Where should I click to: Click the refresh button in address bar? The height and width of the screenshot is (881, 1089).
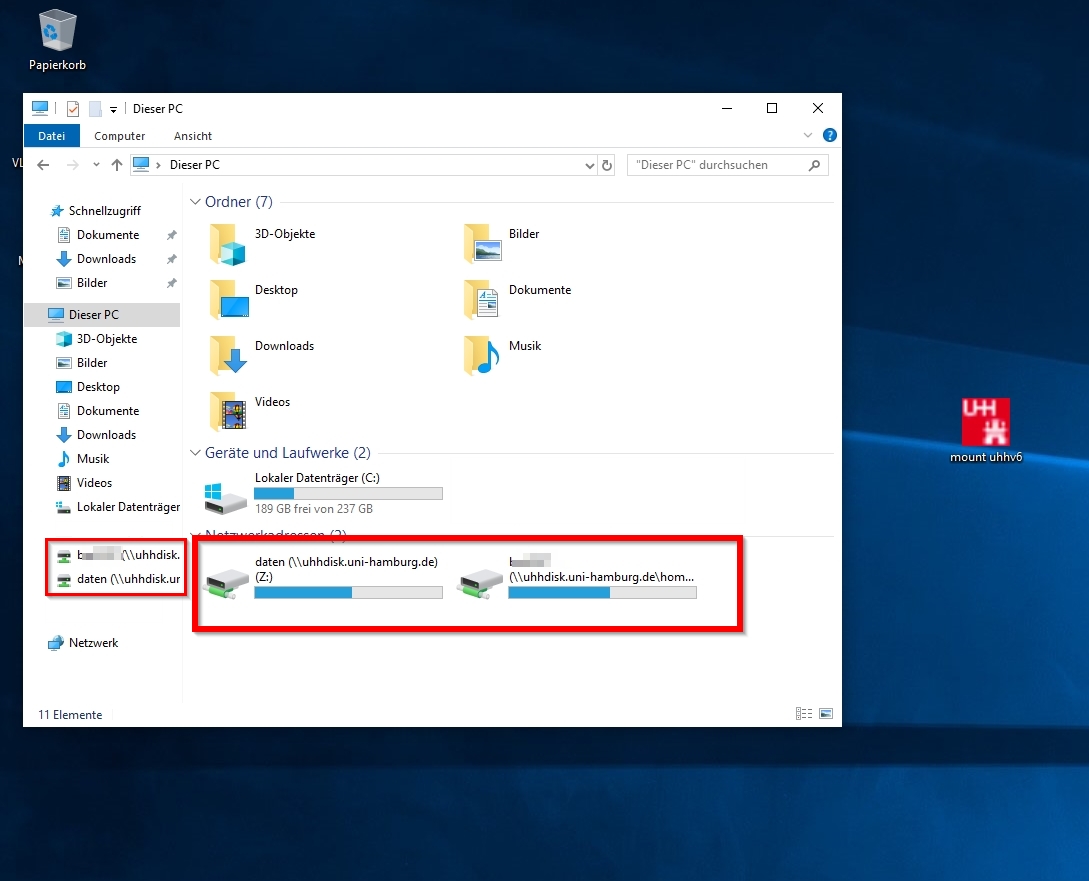click(x=607, y=165)
